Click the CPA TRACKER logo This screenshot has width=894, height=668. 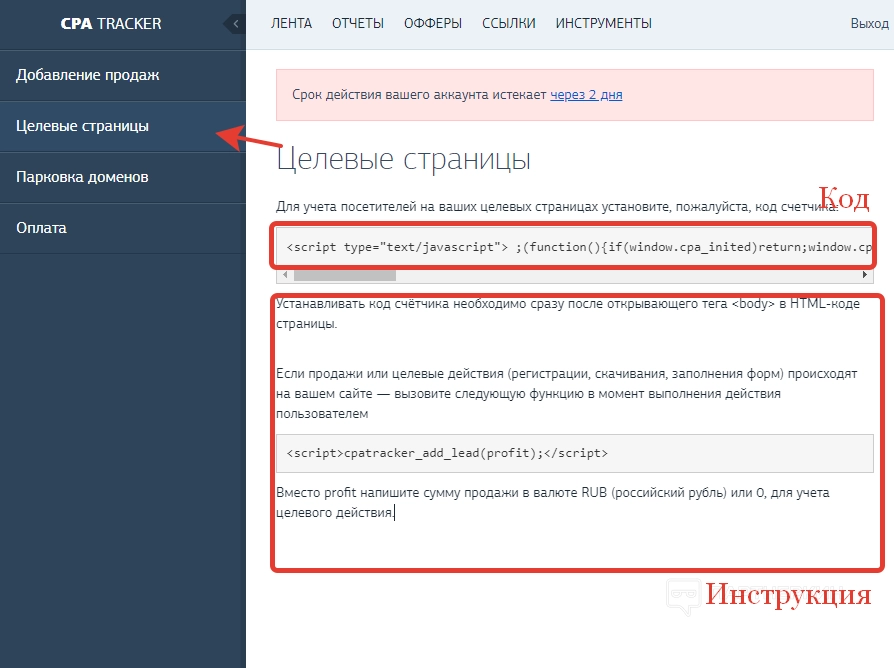[x=111, y=23]
